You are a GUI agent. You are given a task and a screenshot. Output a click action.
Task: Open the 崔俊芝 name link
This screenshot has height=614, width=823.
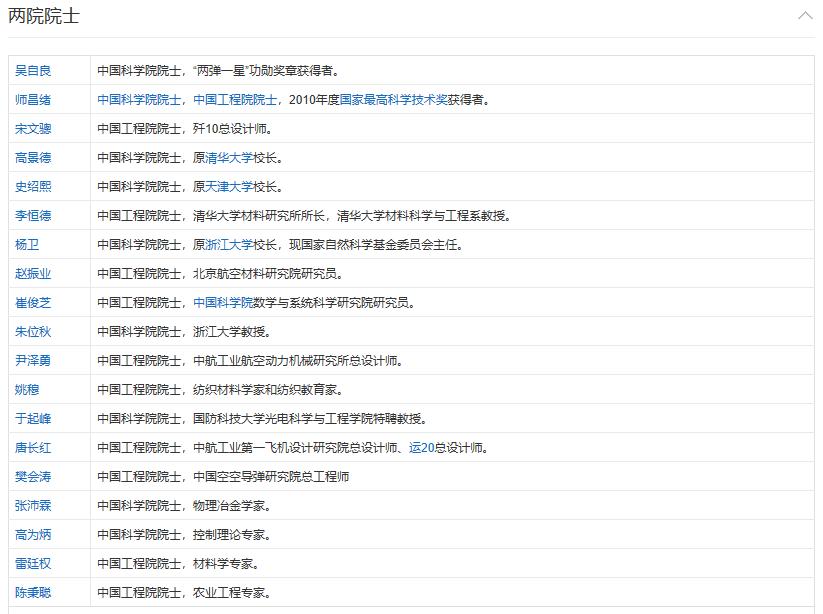[33, 303]
